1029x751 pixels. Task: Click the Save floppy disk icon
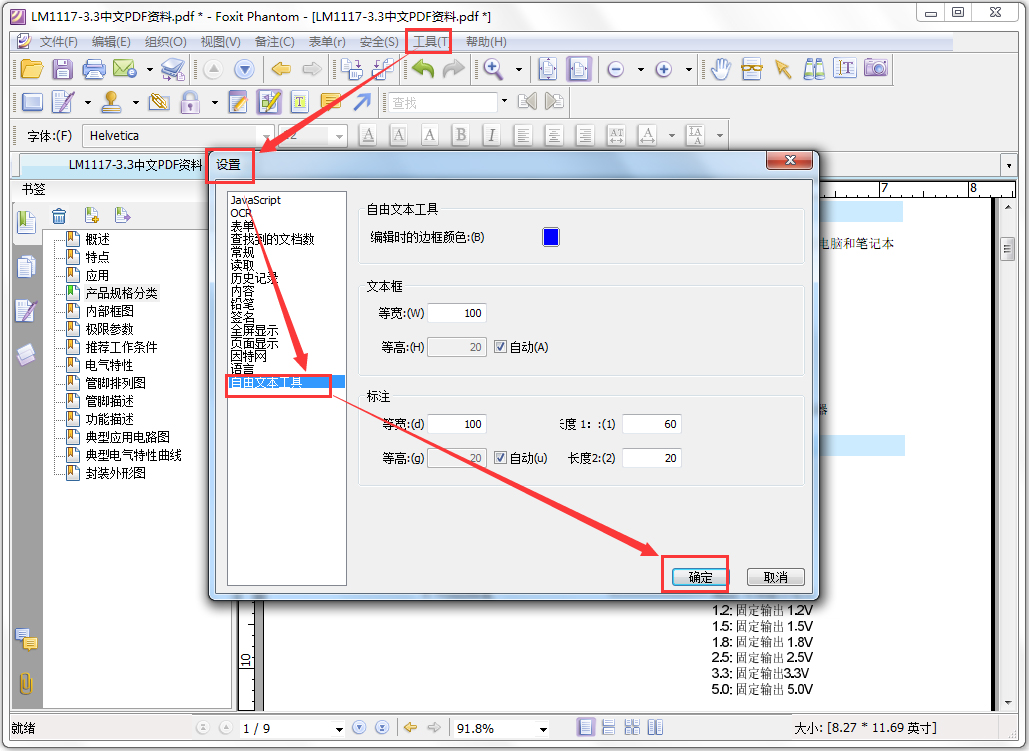62,69
